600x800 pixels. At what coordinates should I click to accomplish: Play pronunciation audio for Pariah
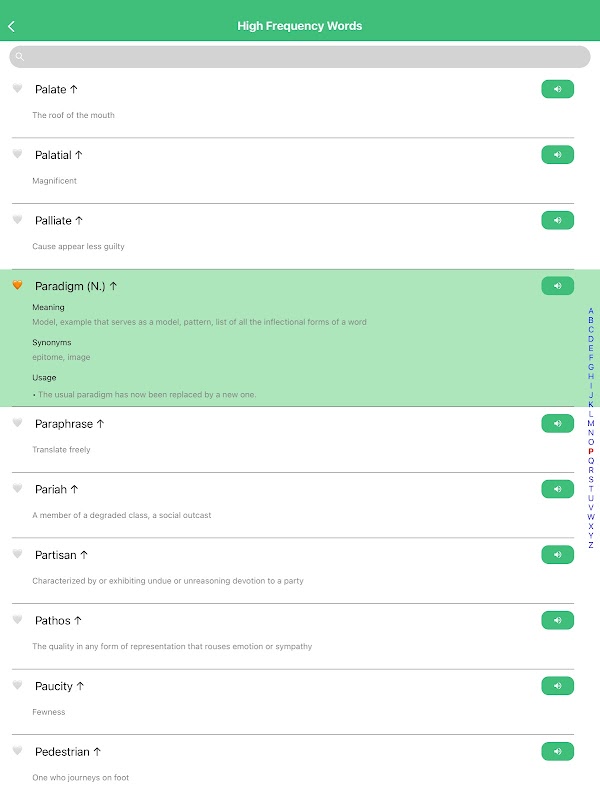557,489
